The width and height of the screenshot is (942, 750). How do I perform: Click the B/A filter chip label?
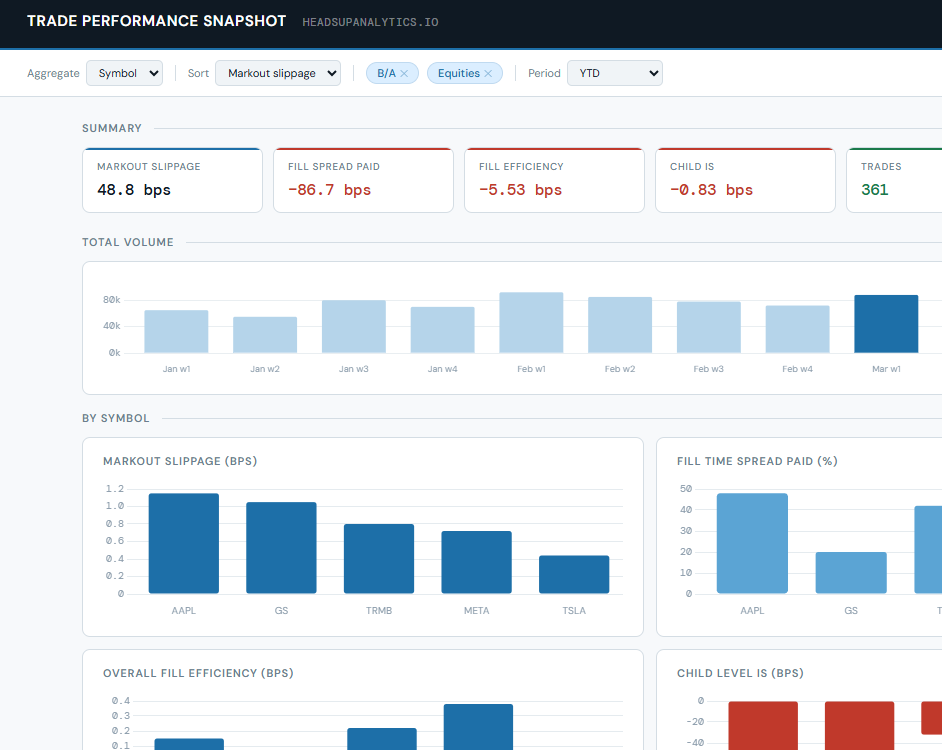386,73
